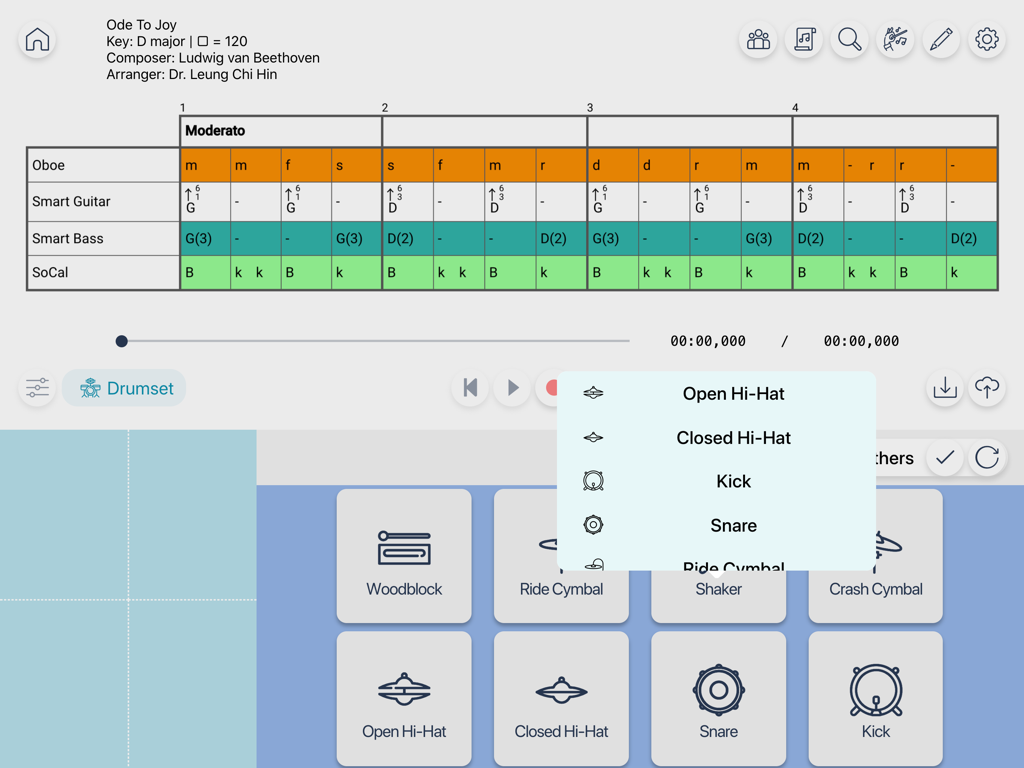The height and width of the screenshot is (768, 1024).
Task: Open the ensemble members icon
Action: [x=758, y=40]
